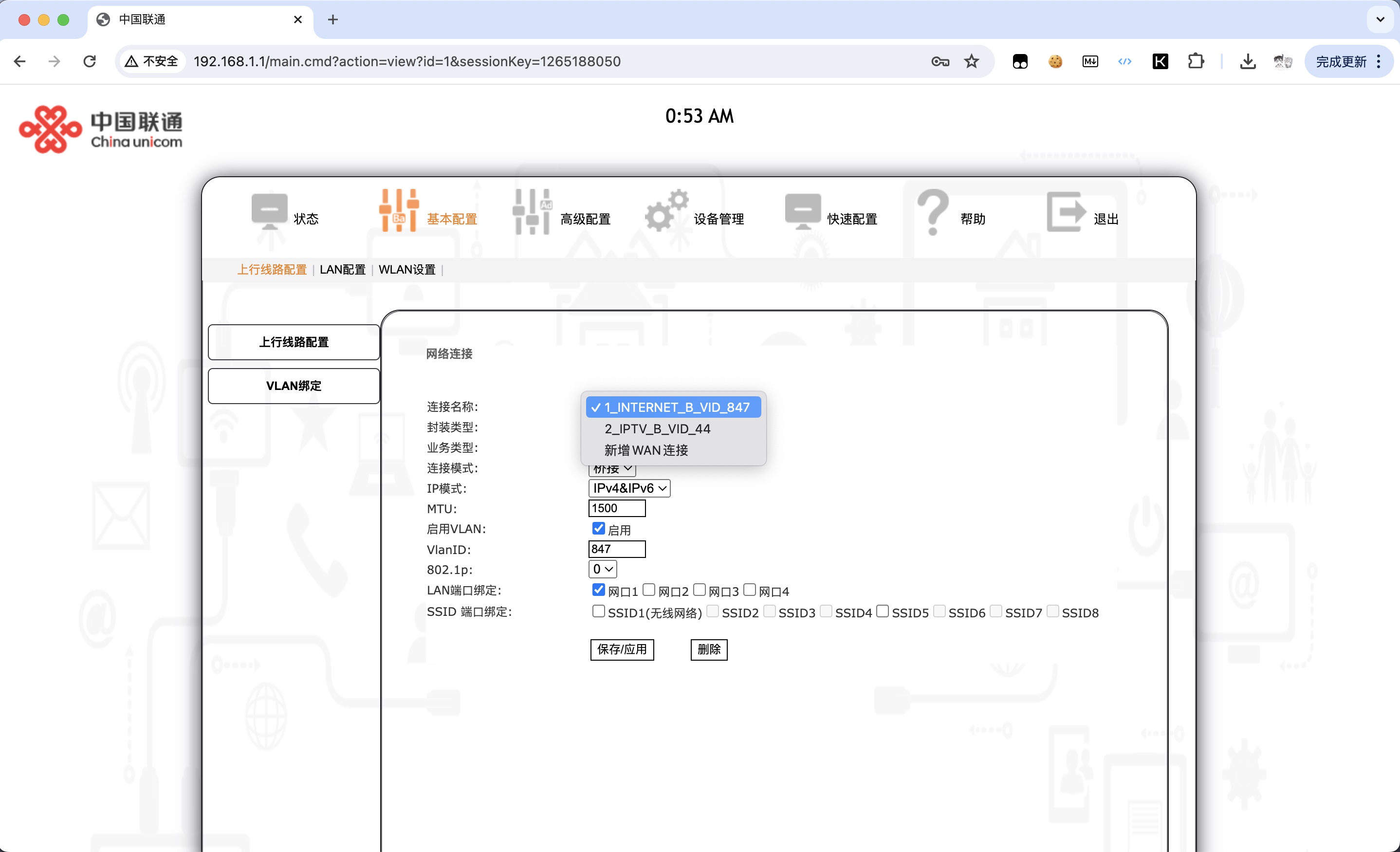Image resolution: width=1400 pixels, height=852 pixels.
Task: Click the MTU input field
Action: point(617,508)
